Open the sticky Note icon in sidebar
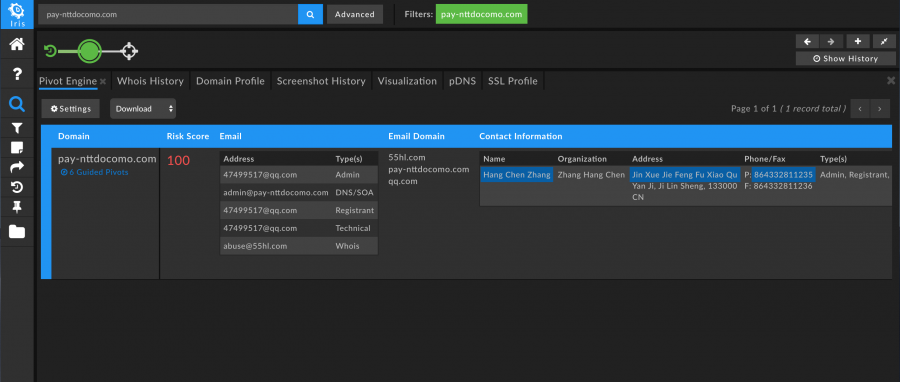 coord(17,148)
